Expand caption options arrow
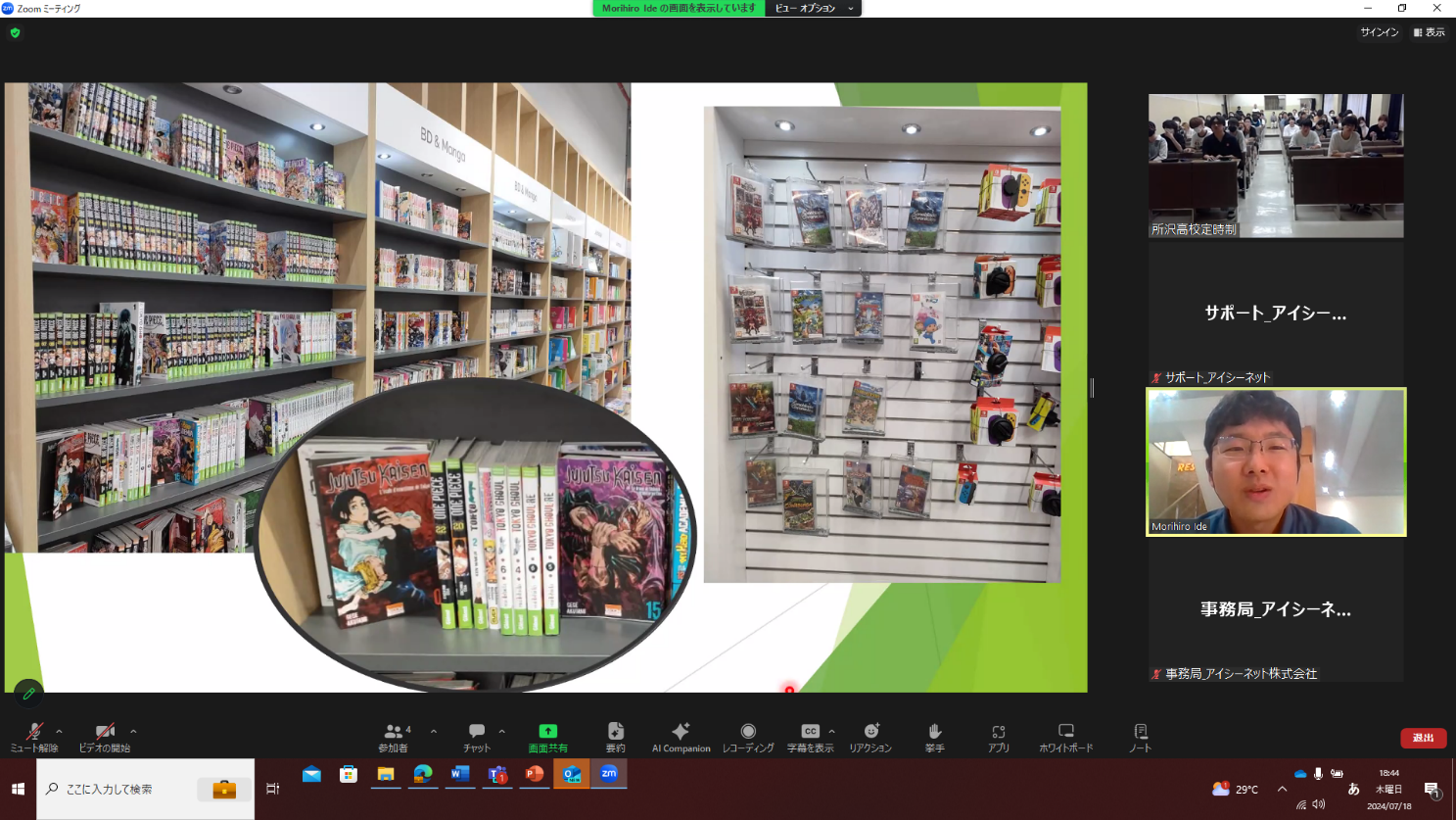This screenshot has width=1456, height=820. click(x=832, y=731)
